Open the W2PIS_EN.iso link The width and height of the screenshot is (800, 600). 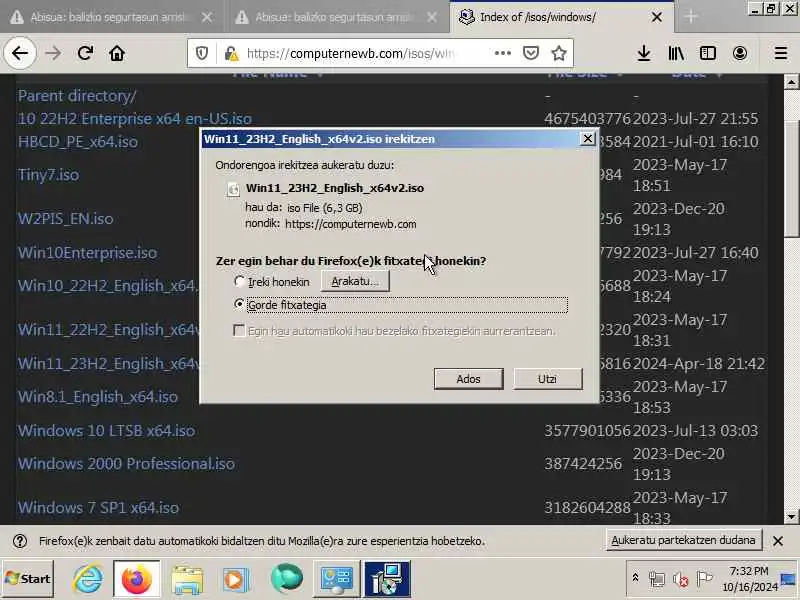65,219
